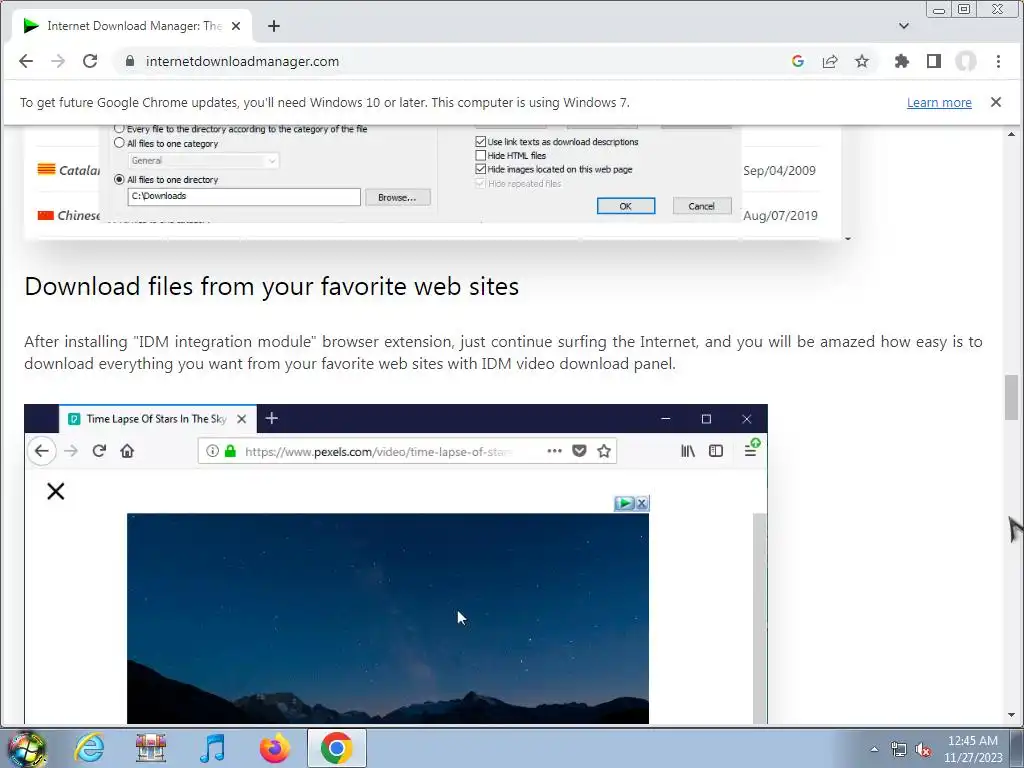Click the black X above the video
Viewport: 1024px width, 768px height.
click(56, 491)
